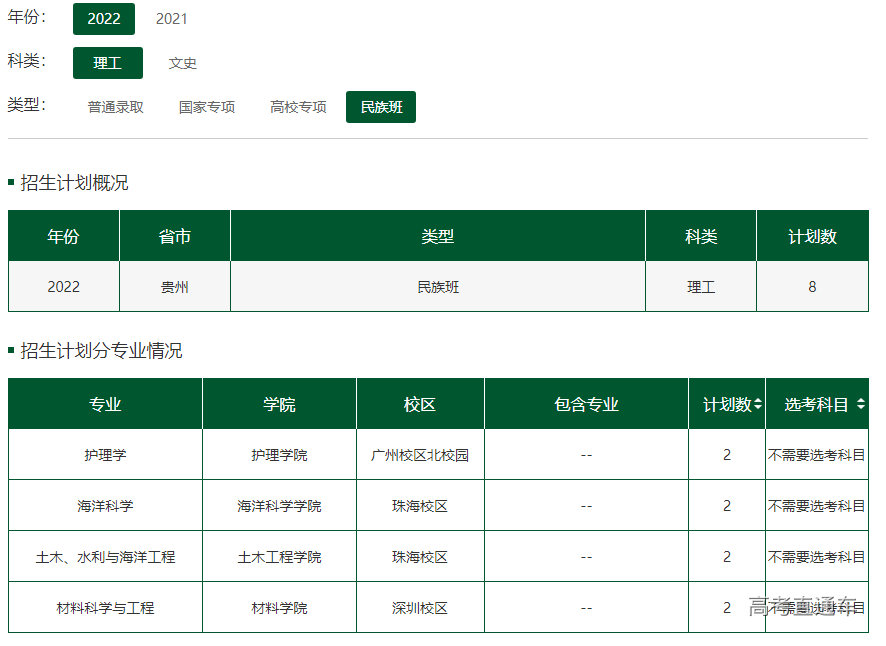Select year 2022 filter
The width and height of the screenshot is (886, 646).
(x=104, y=19)
